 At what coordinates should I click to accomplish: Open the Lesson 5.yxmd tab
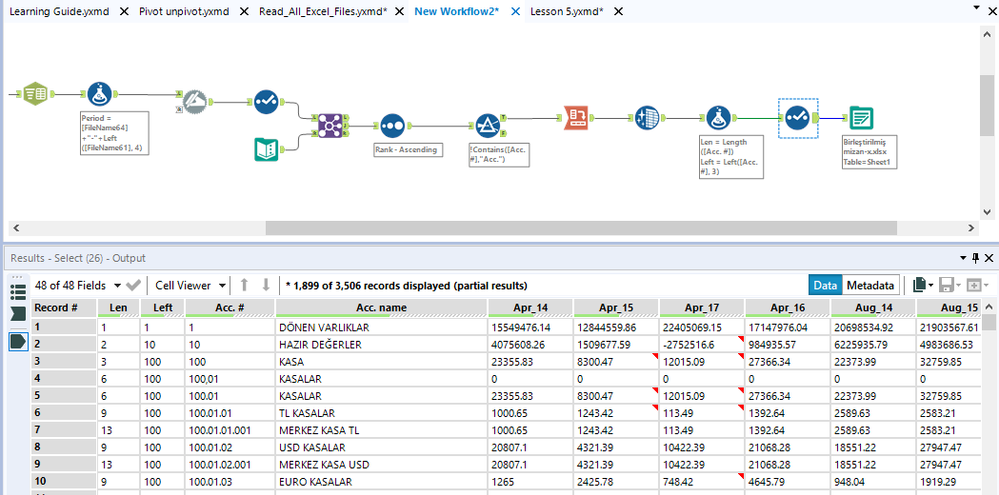pyautogui.click(x=566, y=11)
